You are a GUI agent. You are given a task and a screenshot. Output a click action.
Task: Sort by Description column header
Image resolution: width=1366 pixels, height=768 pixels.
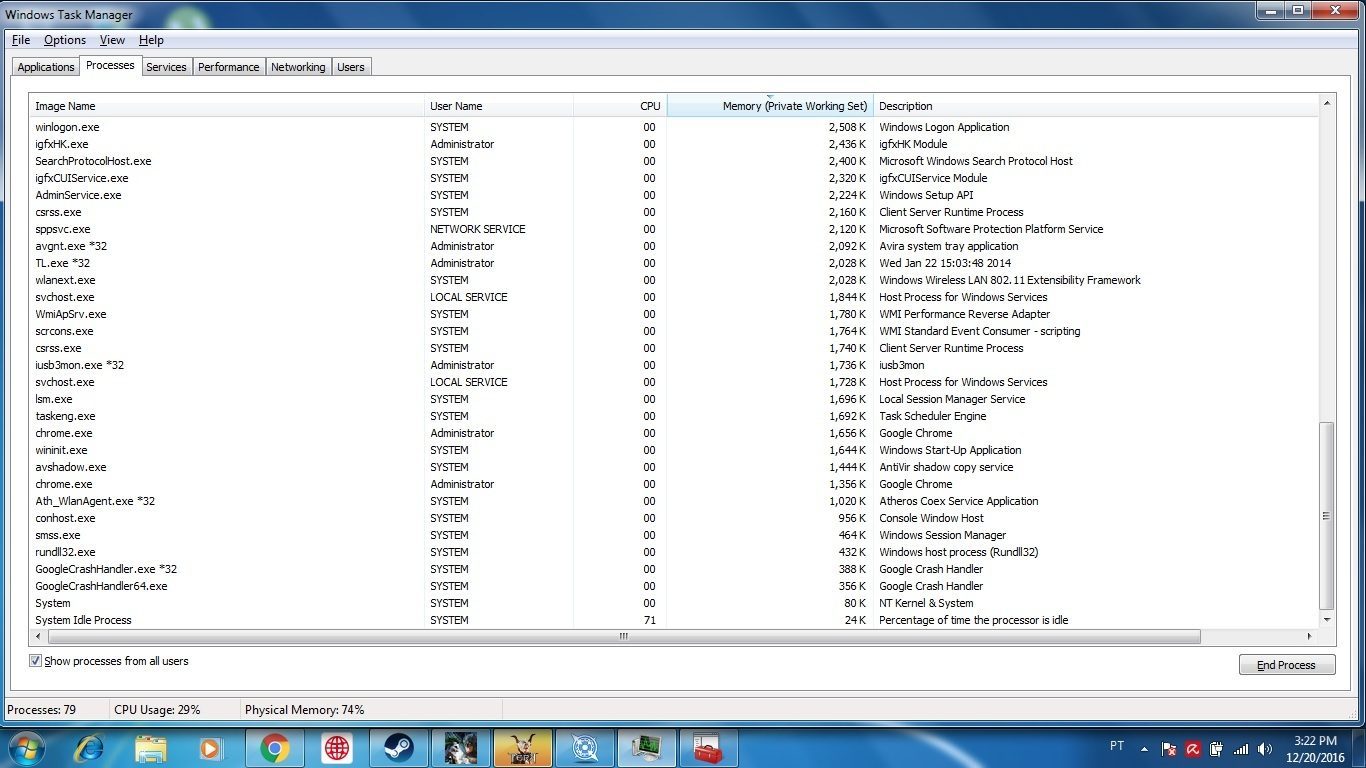point(1096,106)
